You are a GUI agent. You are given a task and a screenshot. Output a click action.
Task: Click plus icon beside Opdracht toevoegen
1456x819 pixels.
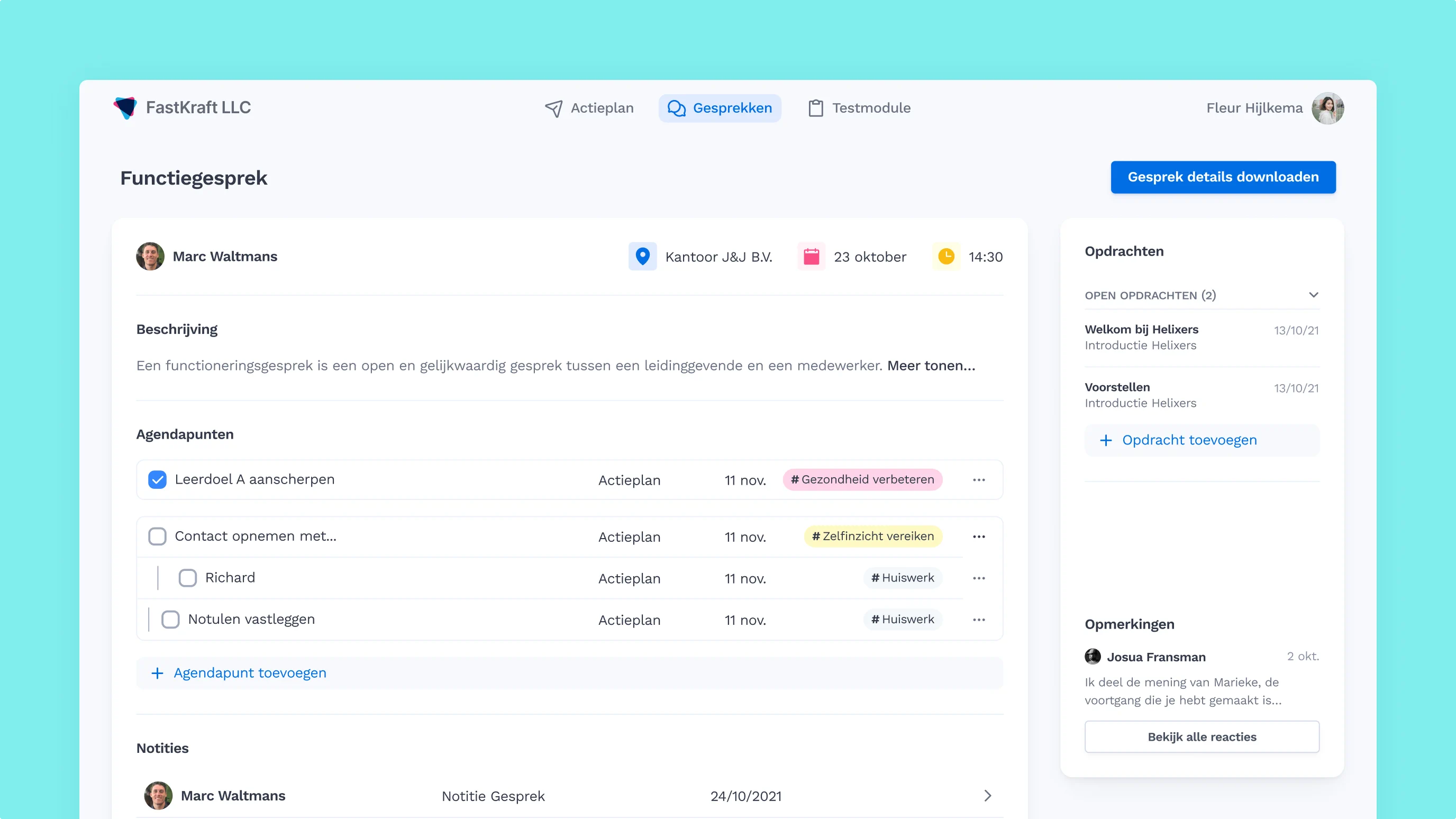tap(1106, 440)
